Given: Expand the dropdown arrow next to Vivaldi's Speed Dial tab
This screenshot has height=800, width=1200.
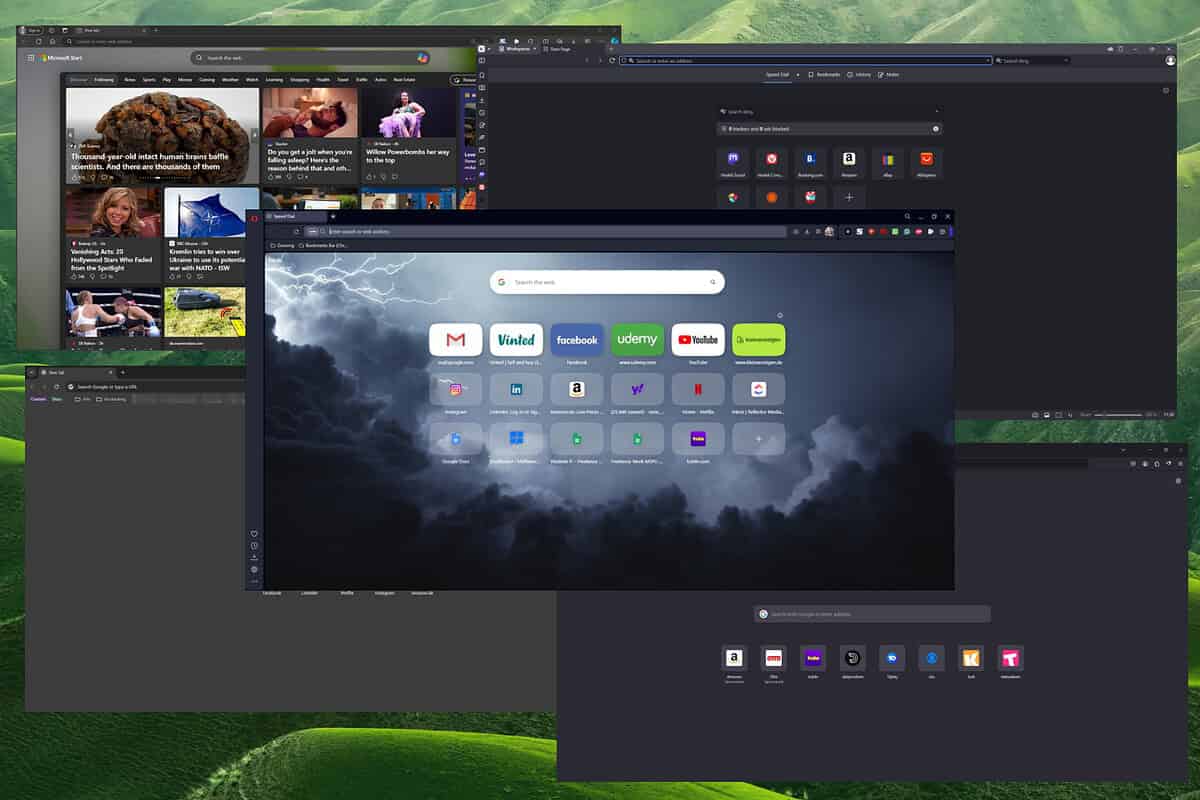Looking at the screenshot, I should pos(798,75).
